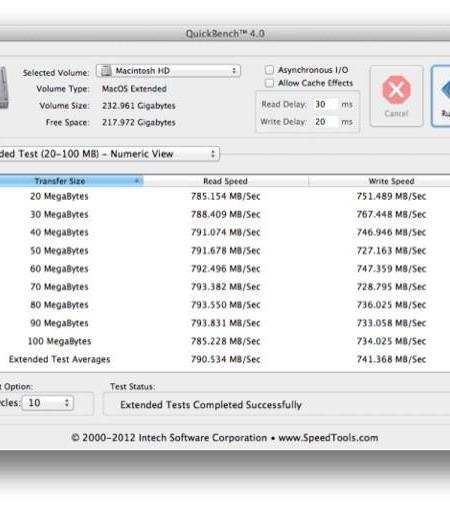Select the 90 MegaBytes row

coord(225,323)
